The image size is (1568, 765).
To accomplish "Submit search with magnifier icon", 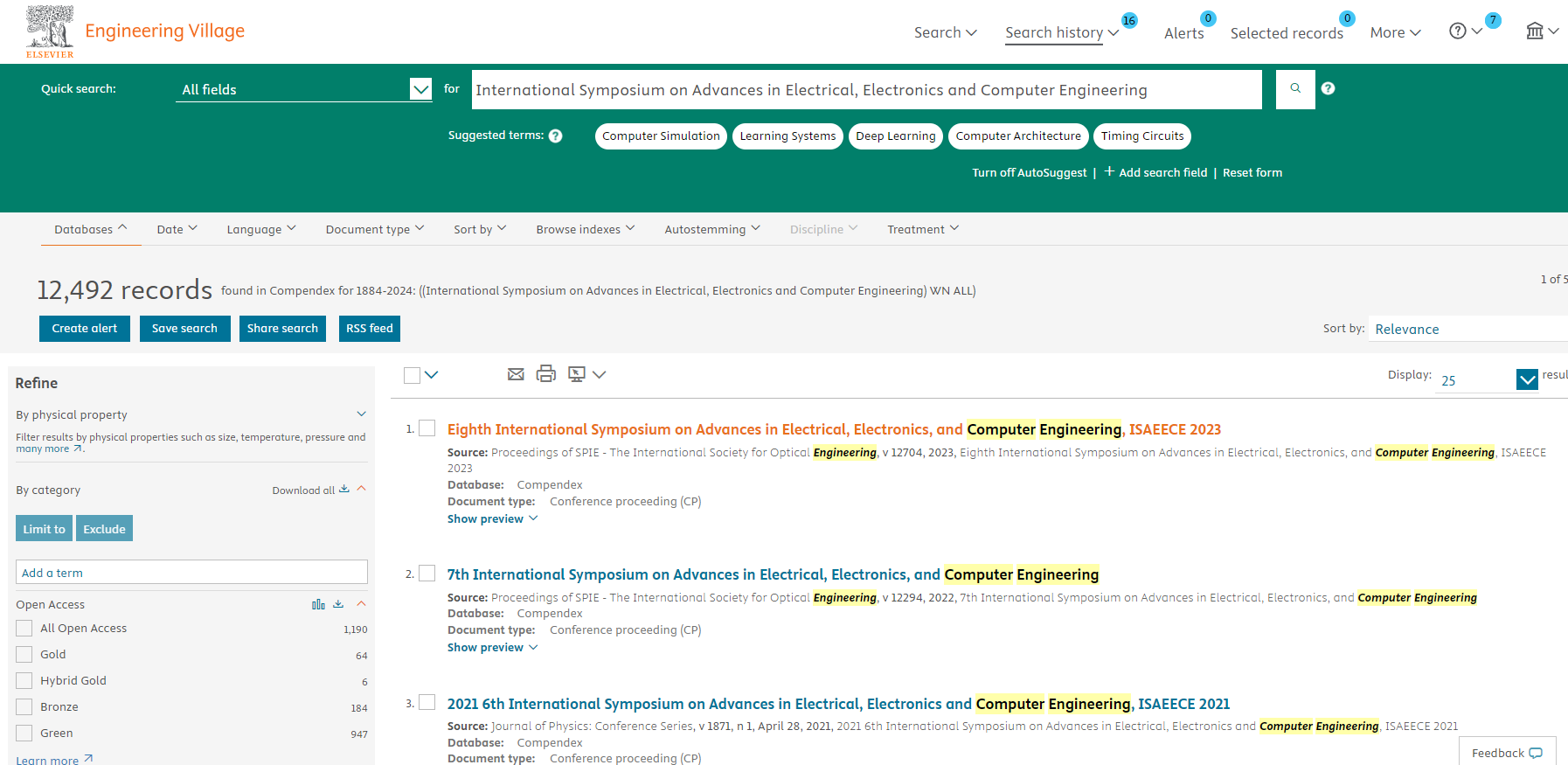I will [x=1295, y=89].
